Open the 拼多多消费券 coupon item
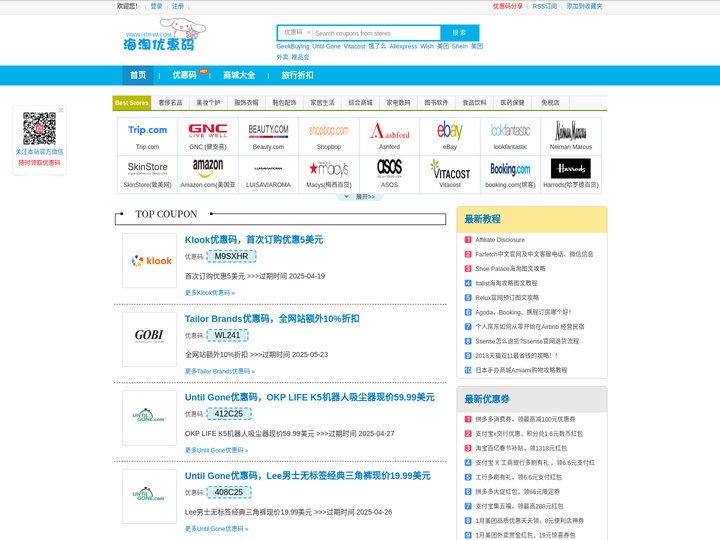The image size is (720, 540). [x=525, y=419]
